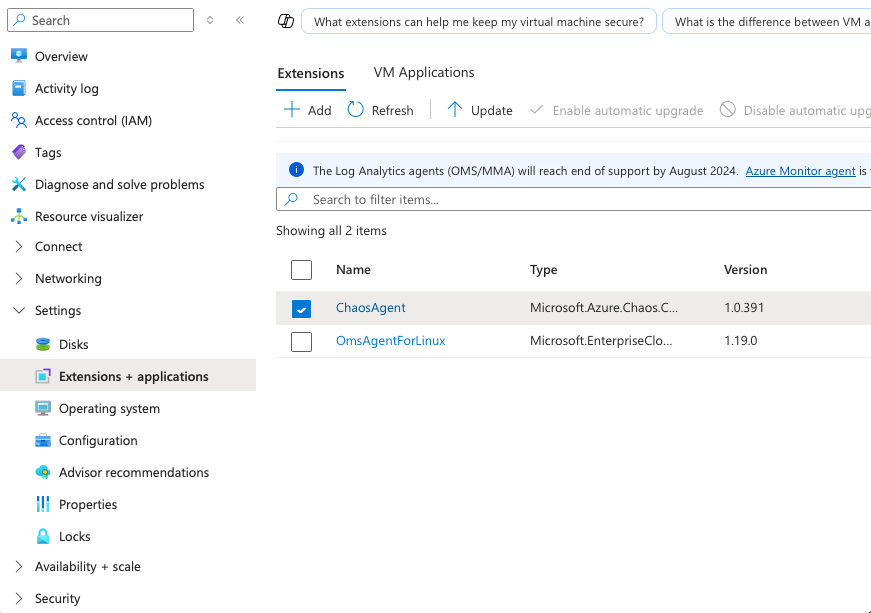
Task: Open Tags via its sidebar icon
Action: click(18, 152)
